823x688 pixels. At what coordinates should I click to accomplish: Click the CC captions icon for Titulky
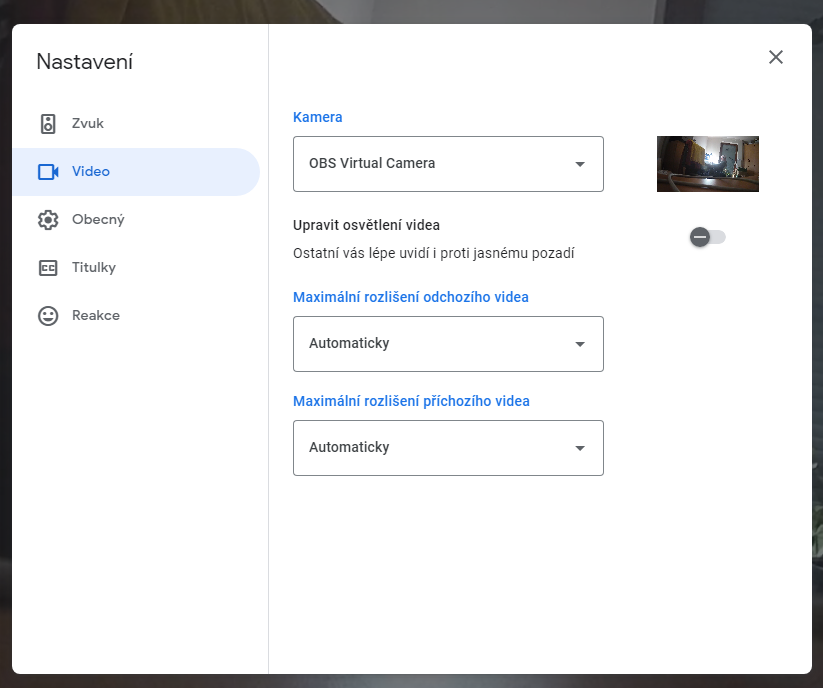(x=48, y=268)
